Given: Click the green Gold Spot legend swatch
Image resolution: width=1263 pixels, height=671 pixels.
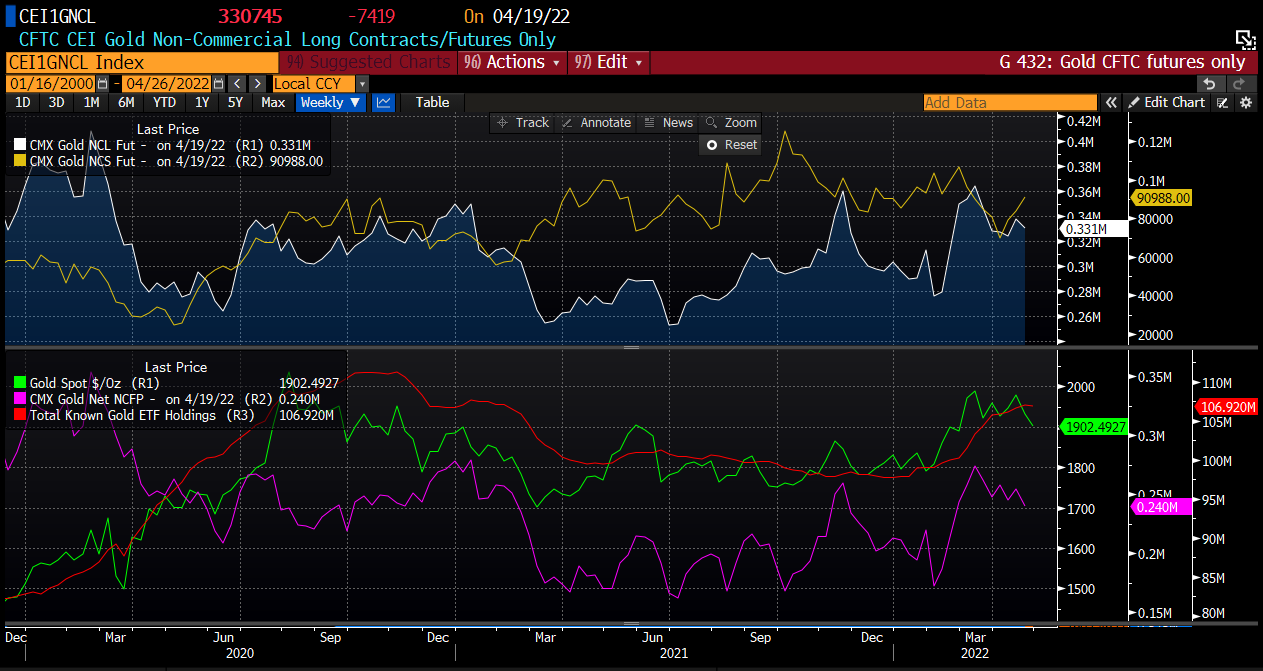Looking at the screenshot, I should 20,383.
